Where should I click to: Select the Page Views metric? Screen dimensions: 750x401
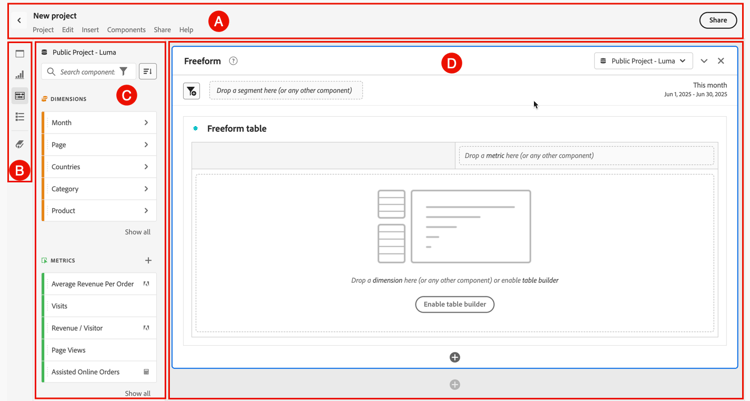pyautogui.click(x=99, y=350)
